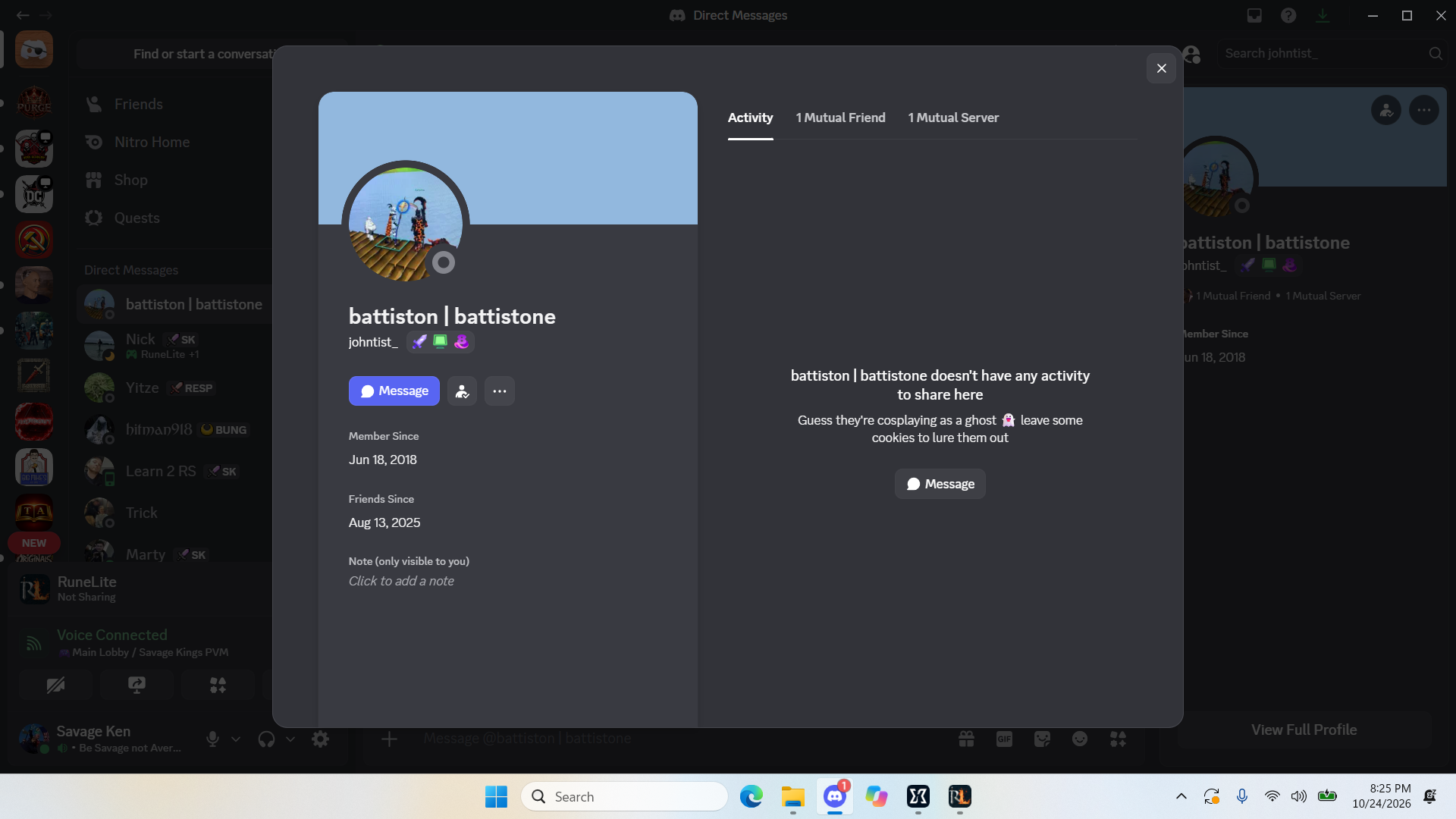The height and width of the screenshot is (819, 1456).
Task: Click the purple orb badge on profile
Action: [x=461, y=342]
